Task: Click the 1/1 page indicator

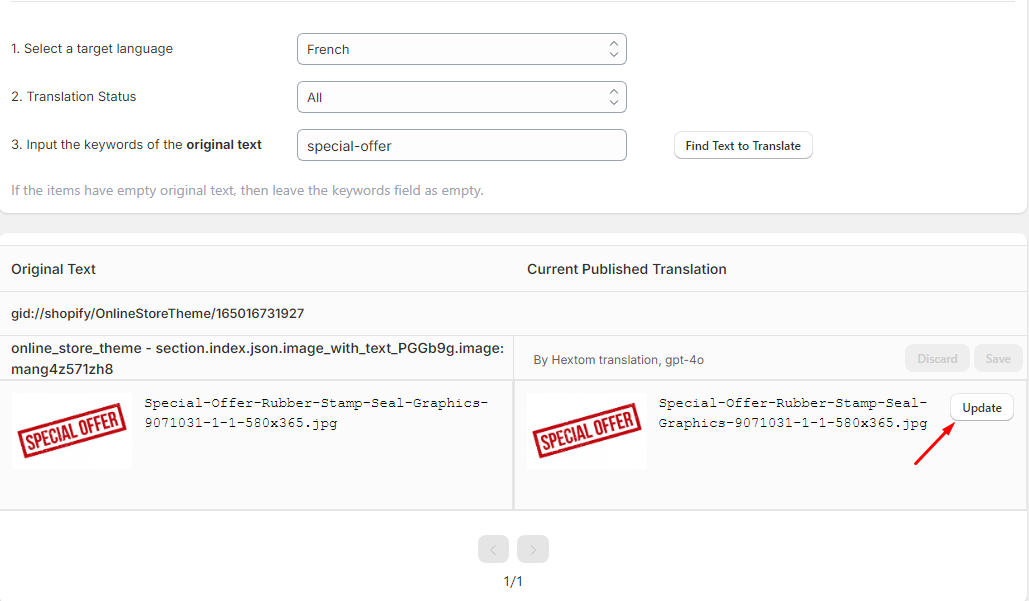Action: coord(513,581)
